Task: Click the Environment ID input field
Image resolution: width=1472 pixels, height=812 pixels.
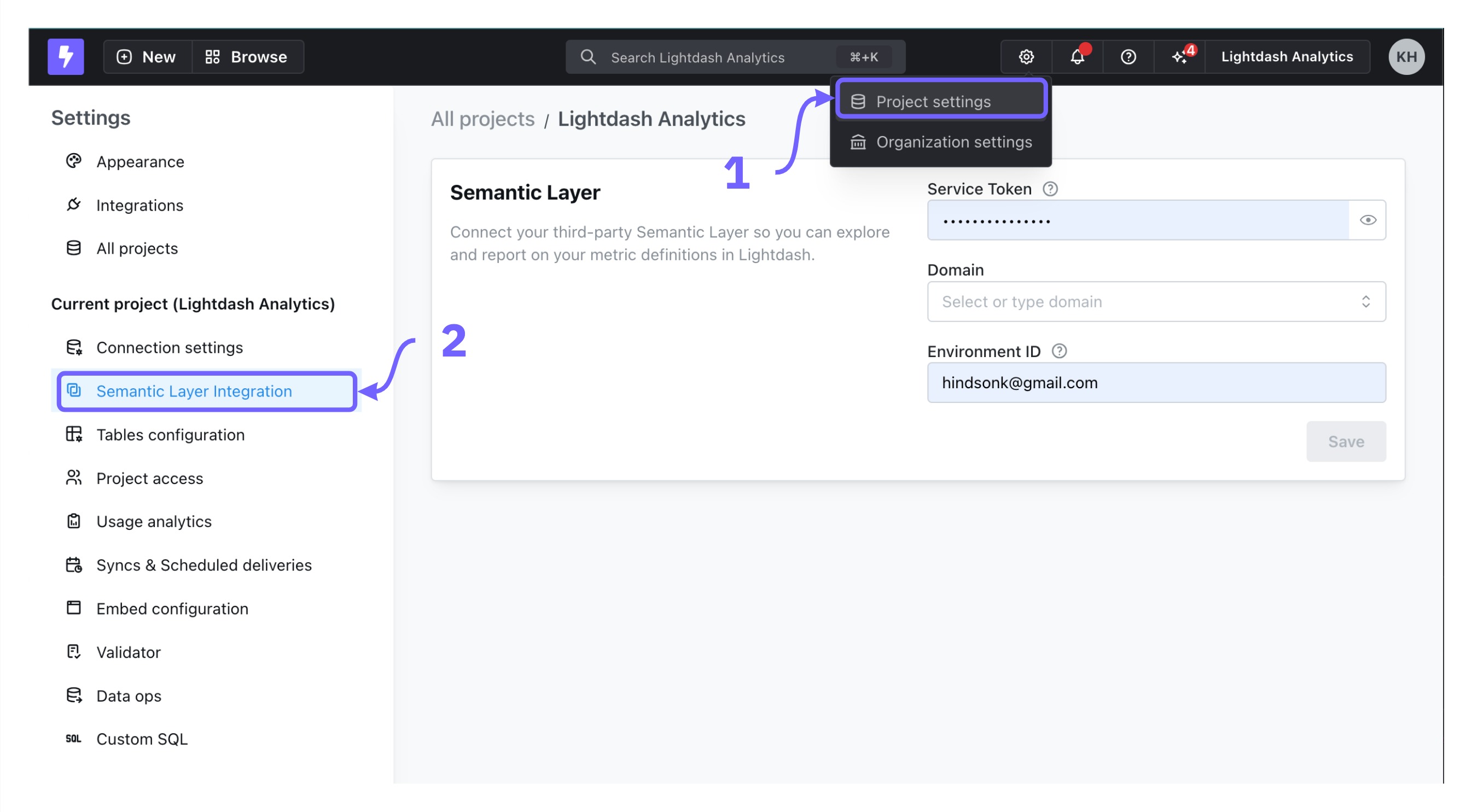Action: coord(1156,383)
